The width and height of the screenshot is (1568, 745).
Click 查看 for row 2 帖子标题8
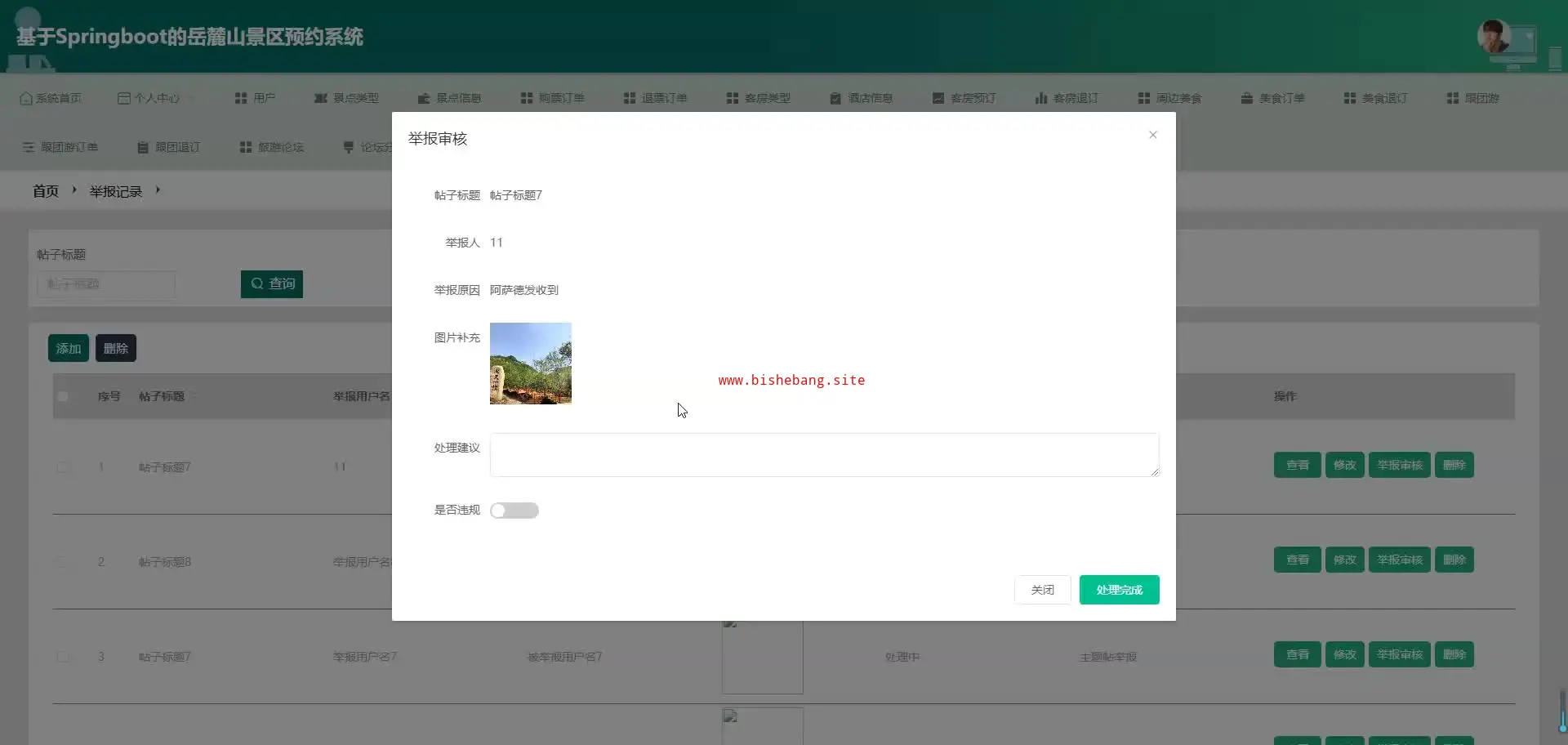1298,560
